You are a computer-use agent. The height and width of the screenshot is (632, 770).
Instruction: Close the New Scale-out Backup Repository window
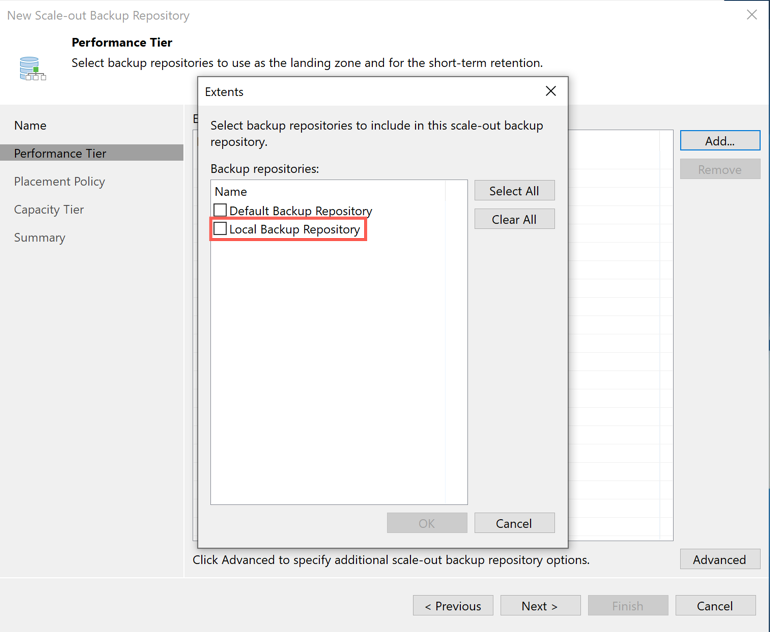751,15
